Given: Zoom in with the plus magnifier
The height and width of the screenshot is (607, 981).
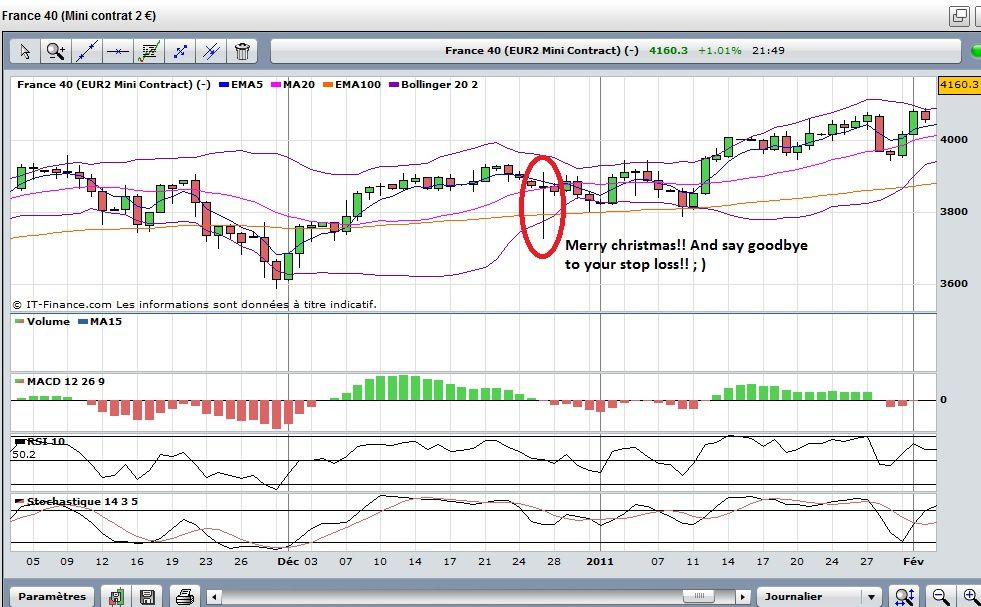Looking at the screenshot, I should click(x=970, y=596).
